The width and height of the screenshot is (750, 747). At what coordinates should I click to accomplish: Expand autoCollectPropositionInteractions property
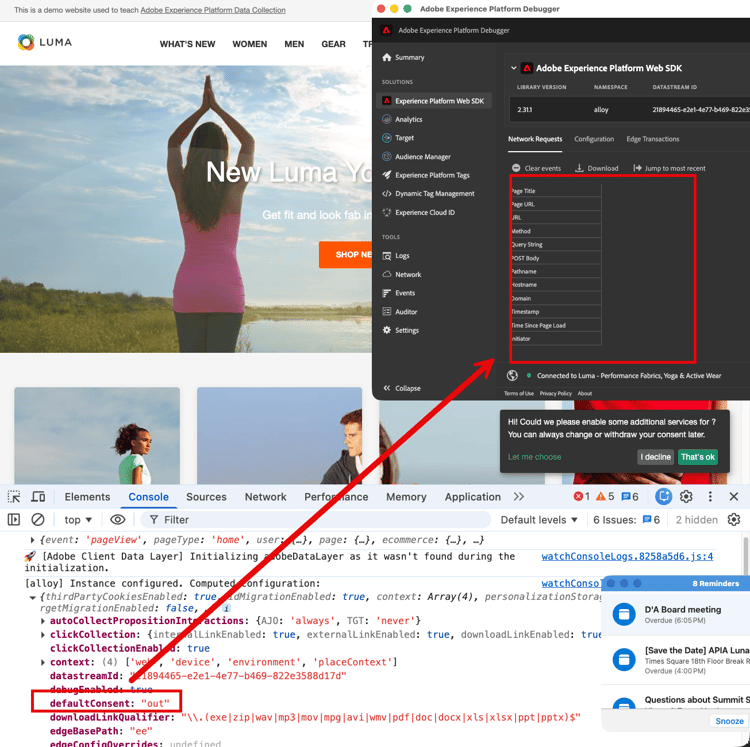[43, 621]
